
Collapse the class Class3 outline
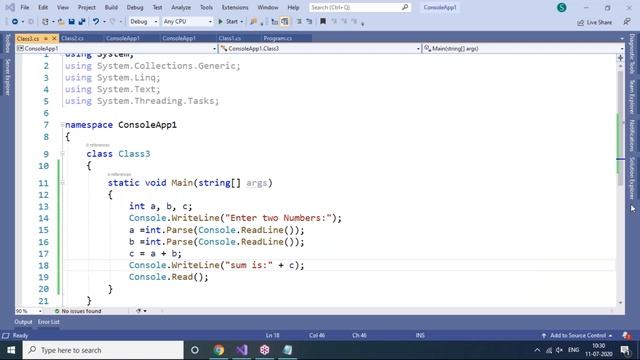point(62,154)
